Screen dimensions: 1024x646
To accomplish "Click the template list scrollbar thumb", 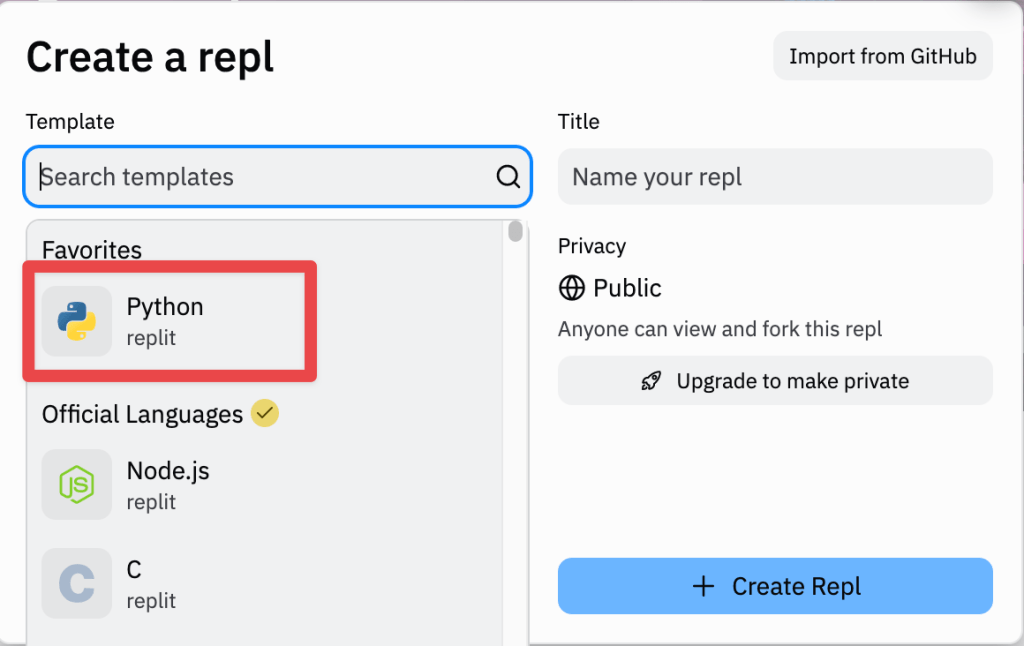I will coord(515,232).
